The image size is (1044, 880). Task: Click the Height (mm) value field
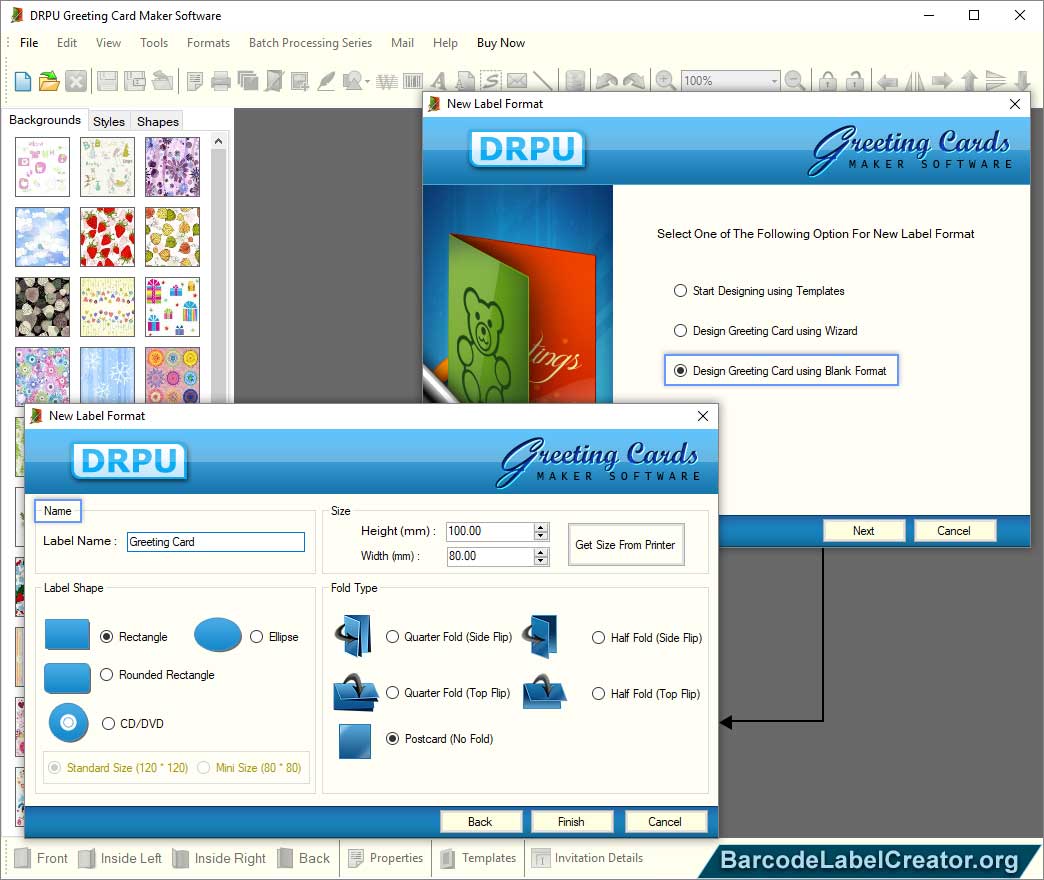coord(490,531)
